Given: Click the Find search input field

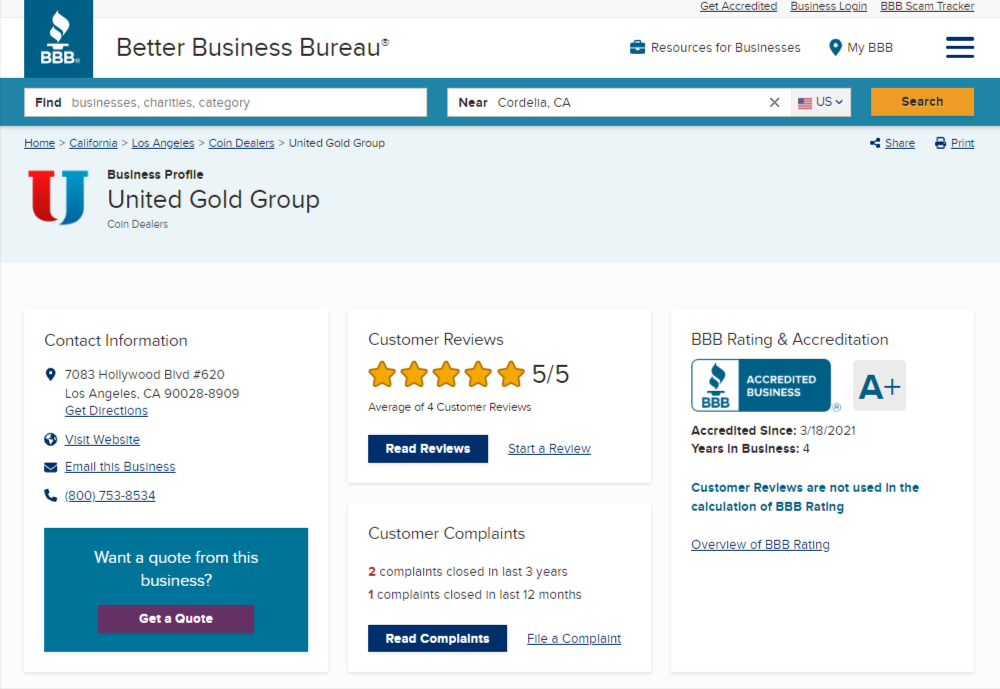Looking at the screenshot, I should point(225,102).
